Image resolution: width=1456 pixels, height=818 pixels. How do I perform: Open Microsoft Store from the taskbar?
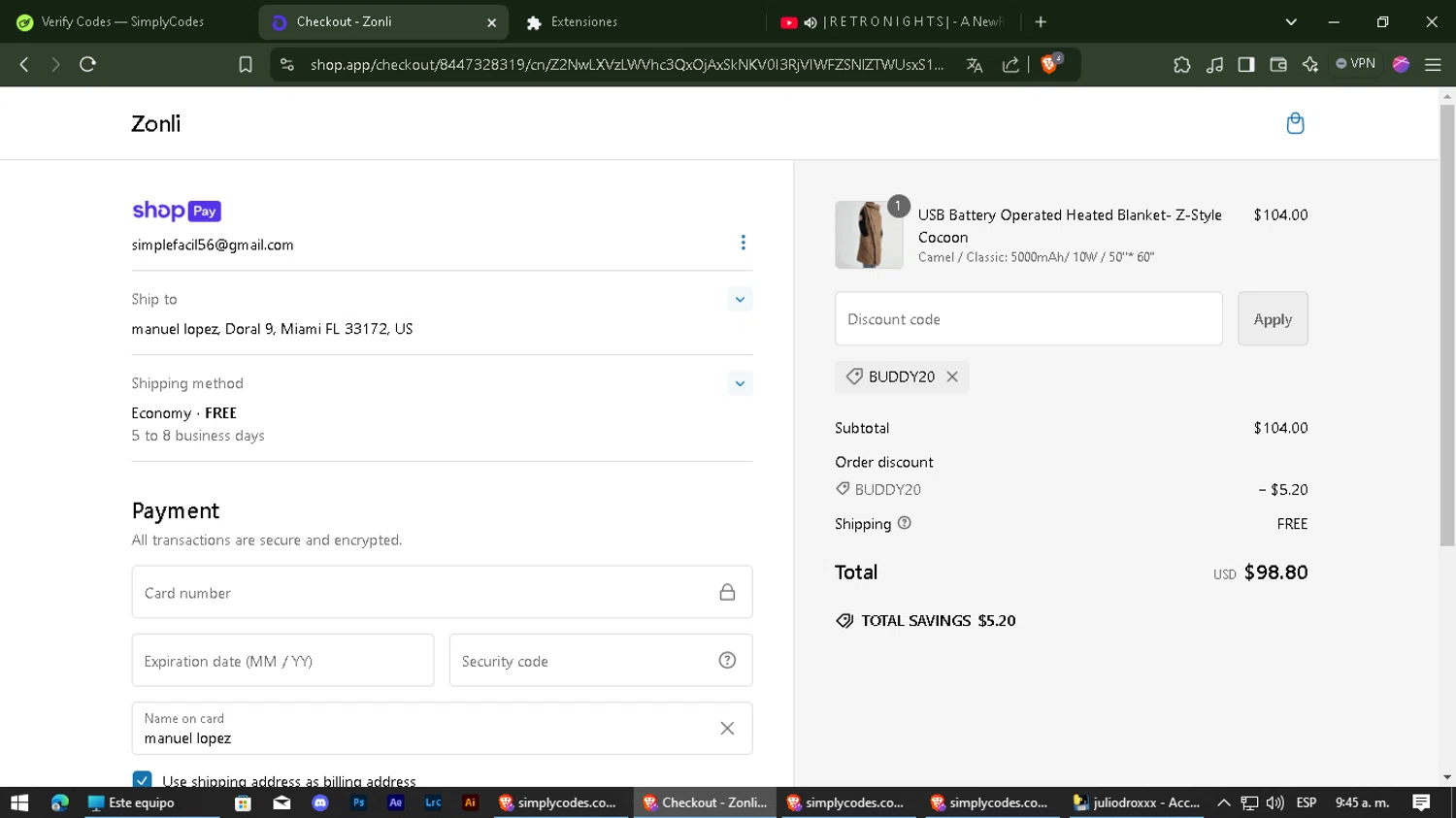[x=244, y=802]
